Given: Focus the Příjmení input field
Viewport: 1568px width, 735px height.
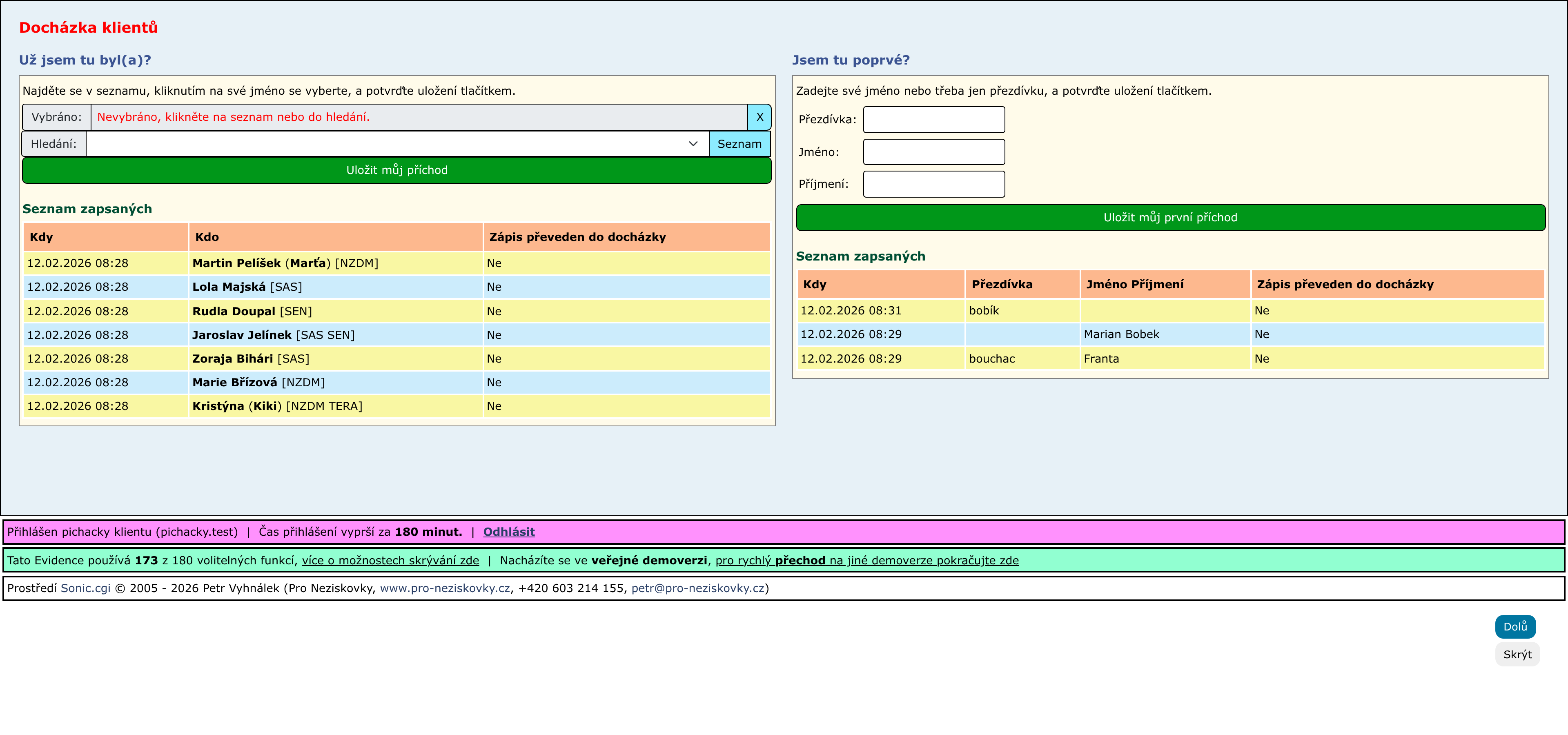Looking at the screenshot, I should pos(933,184).
